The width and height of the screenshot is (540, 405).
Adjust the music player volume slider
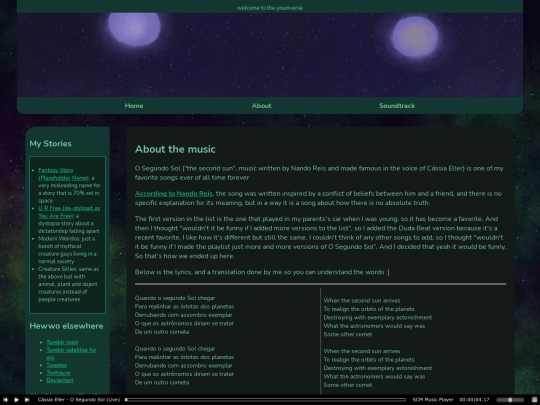click(x=511, y=399)
